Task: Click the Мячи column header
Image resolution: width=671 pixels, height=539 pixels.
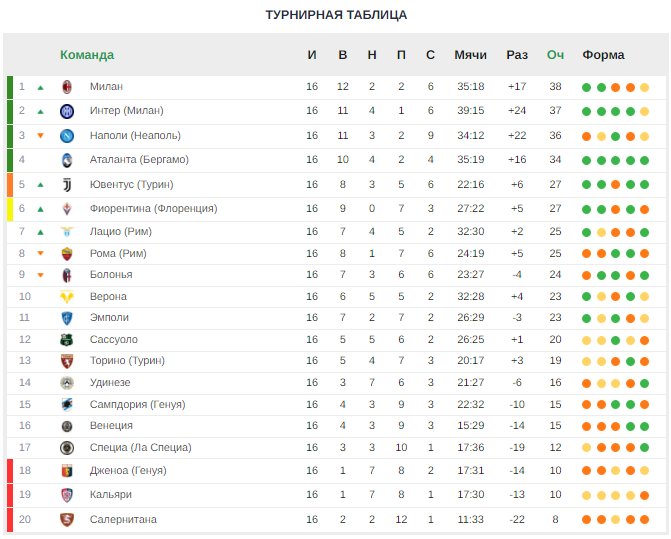Action: tap(470, 55)
